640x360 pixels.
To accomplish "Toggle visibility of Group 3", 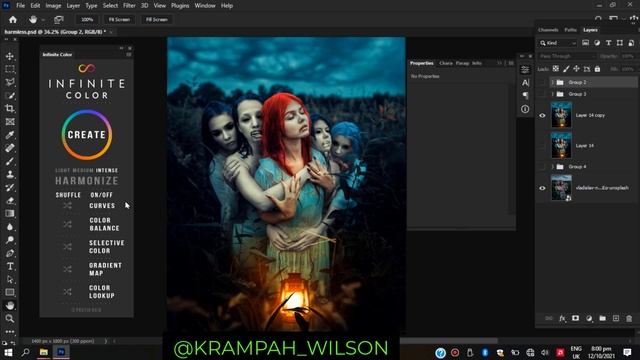I will tap(542, 94).
